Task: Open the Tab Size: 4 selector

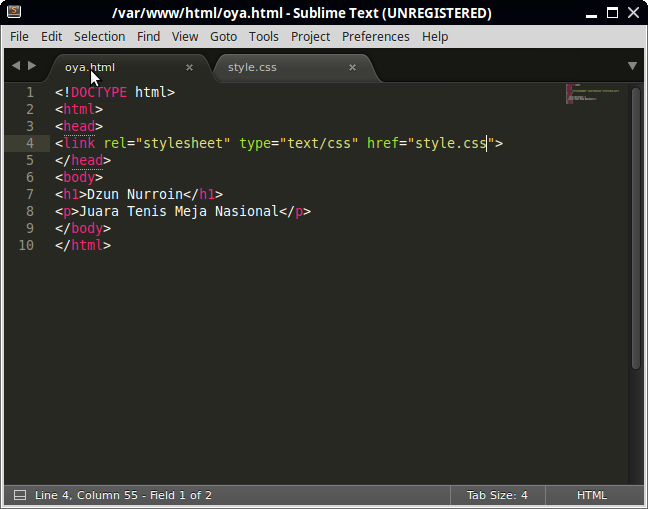Action: (497, 495)
